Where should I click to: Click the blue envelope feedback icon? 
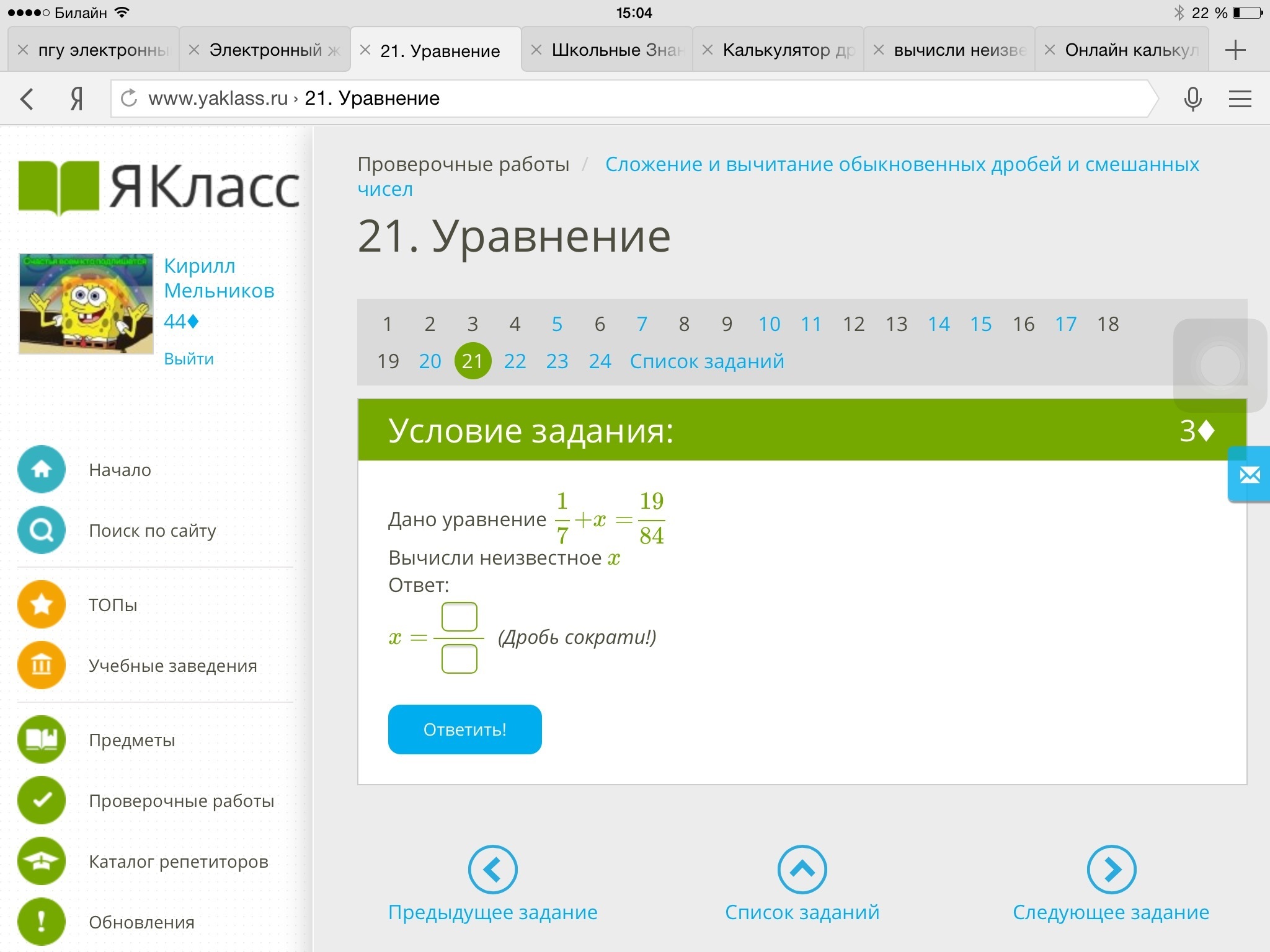1250,475
